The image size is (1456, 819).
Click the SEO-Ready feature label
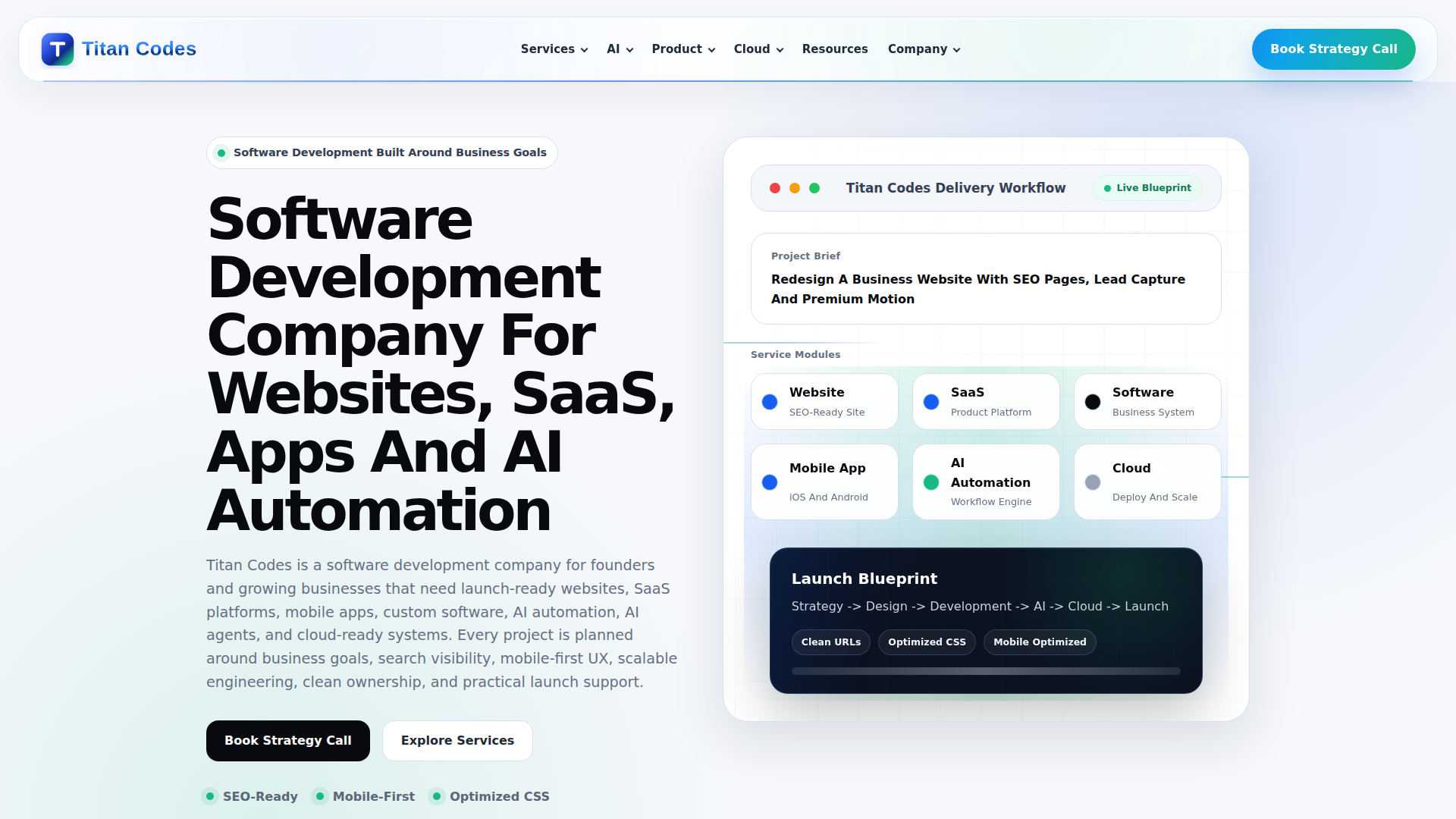[x=260, y=796]
